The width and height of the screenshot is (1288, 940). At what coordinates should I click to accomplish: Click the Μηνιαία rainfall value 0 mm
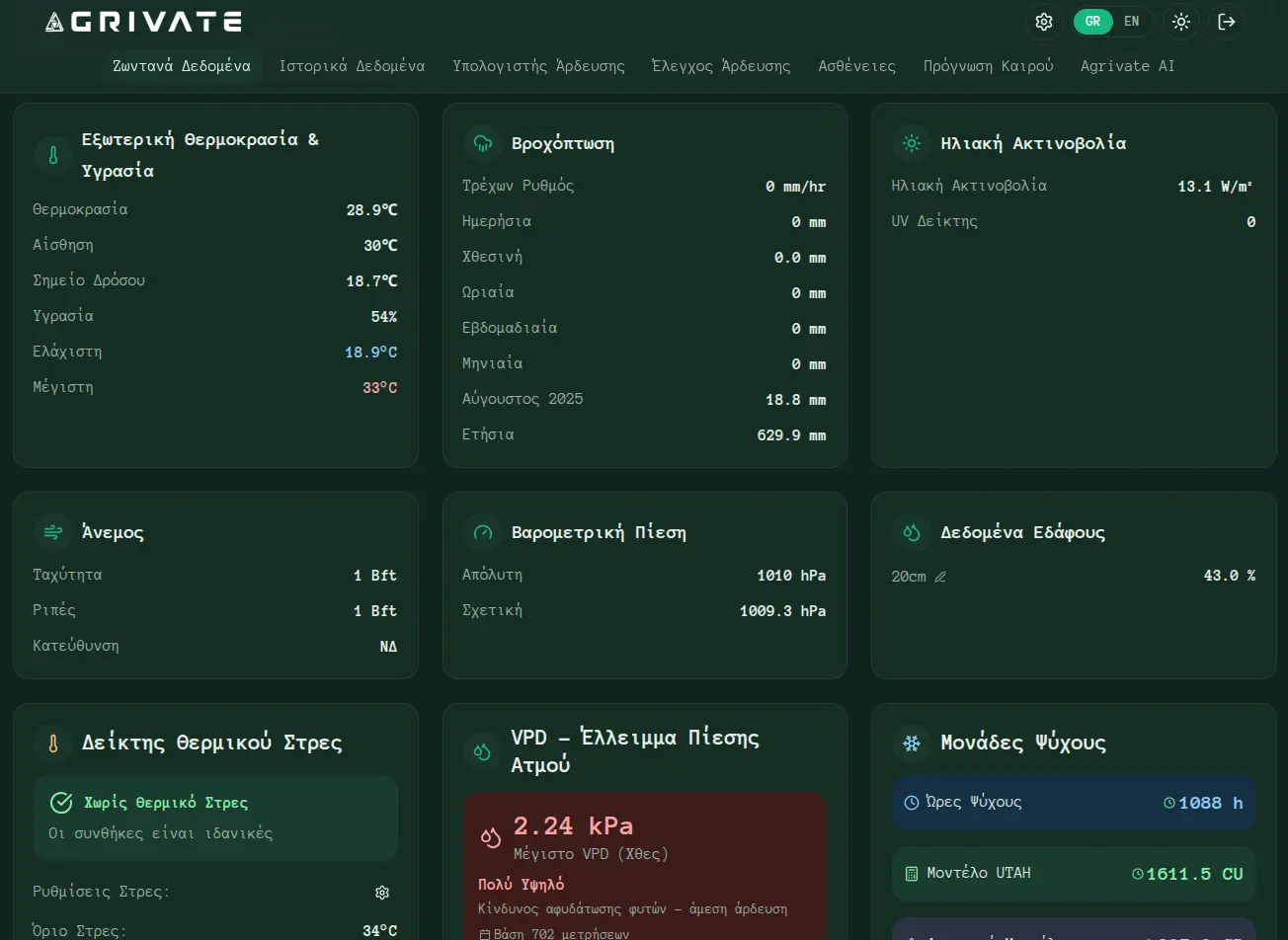pos(809,364)
